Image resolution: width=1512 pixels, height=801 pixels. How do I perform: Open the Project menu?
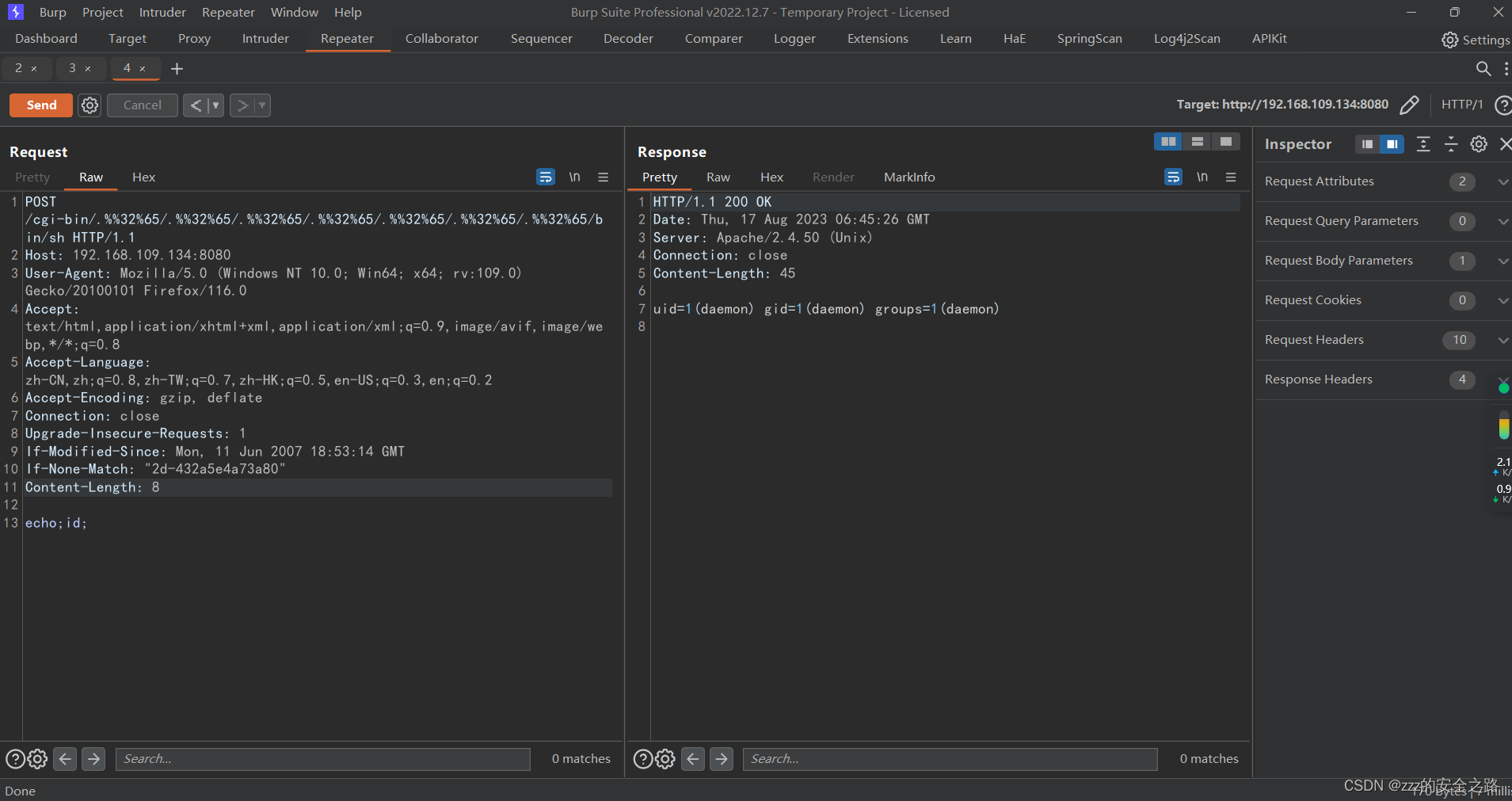[x=103, y=13]
